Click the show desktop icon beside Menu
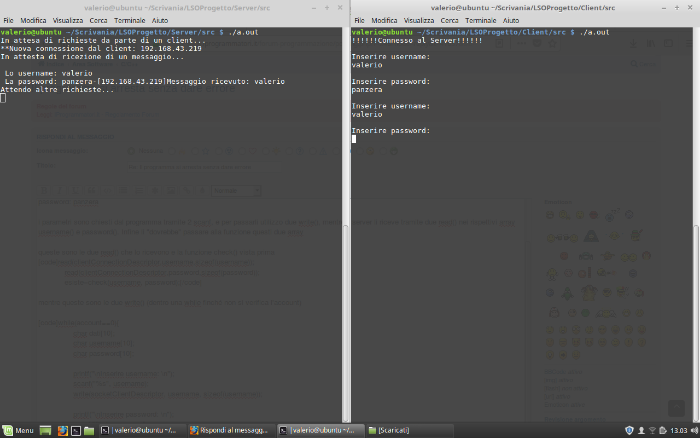The width and height of the screenshot is (700, 438). [x=45, y=430]
